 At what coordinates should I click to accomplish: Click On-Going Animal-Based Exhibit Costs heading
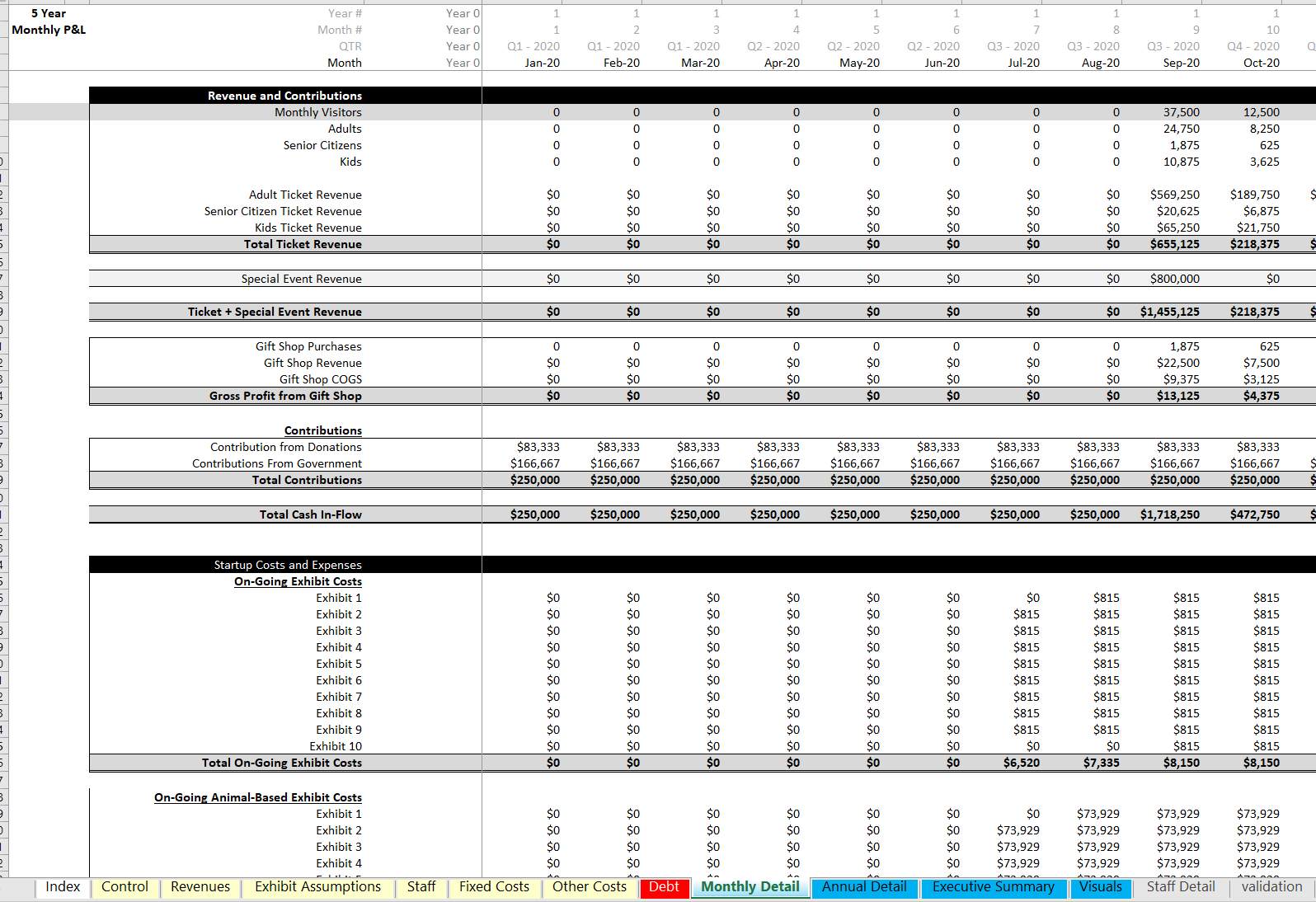pyautogui.click(x=258, y=797)
